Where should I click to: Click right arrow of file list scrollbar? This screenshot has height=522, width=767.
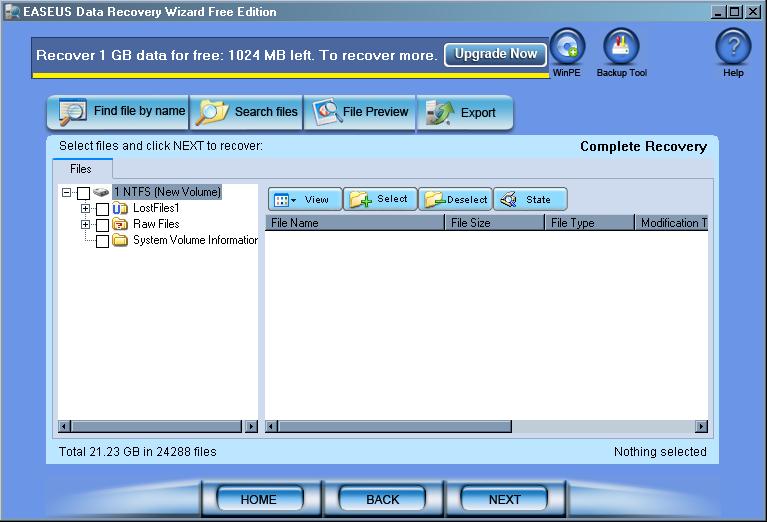pos(701,427)
